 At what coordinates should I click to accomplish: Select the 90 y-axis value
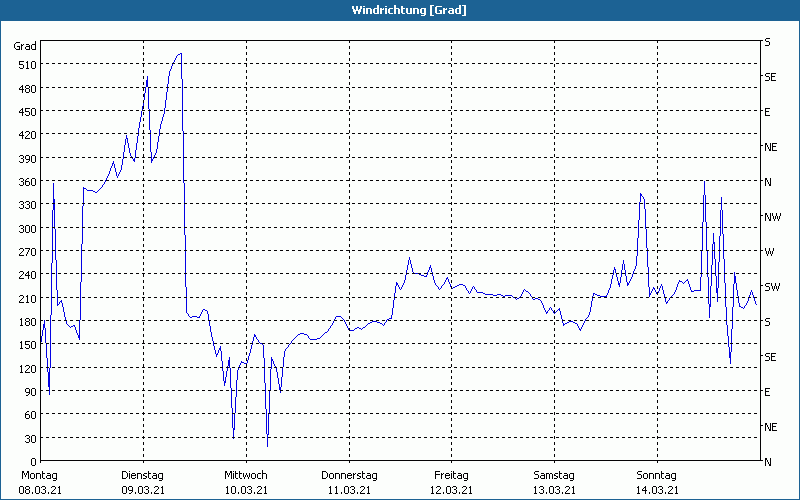point(31,392)
